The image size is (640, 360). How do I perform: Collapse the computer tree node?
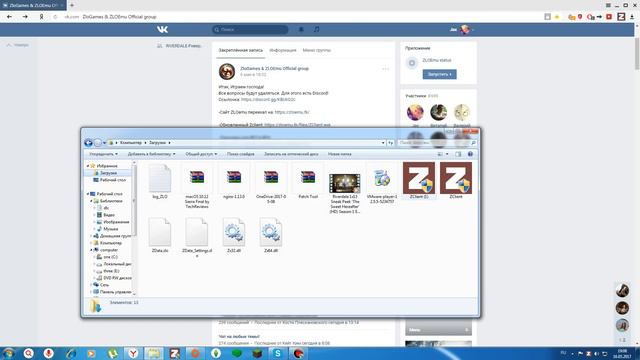pyautogui.click(x=91, y=250)
